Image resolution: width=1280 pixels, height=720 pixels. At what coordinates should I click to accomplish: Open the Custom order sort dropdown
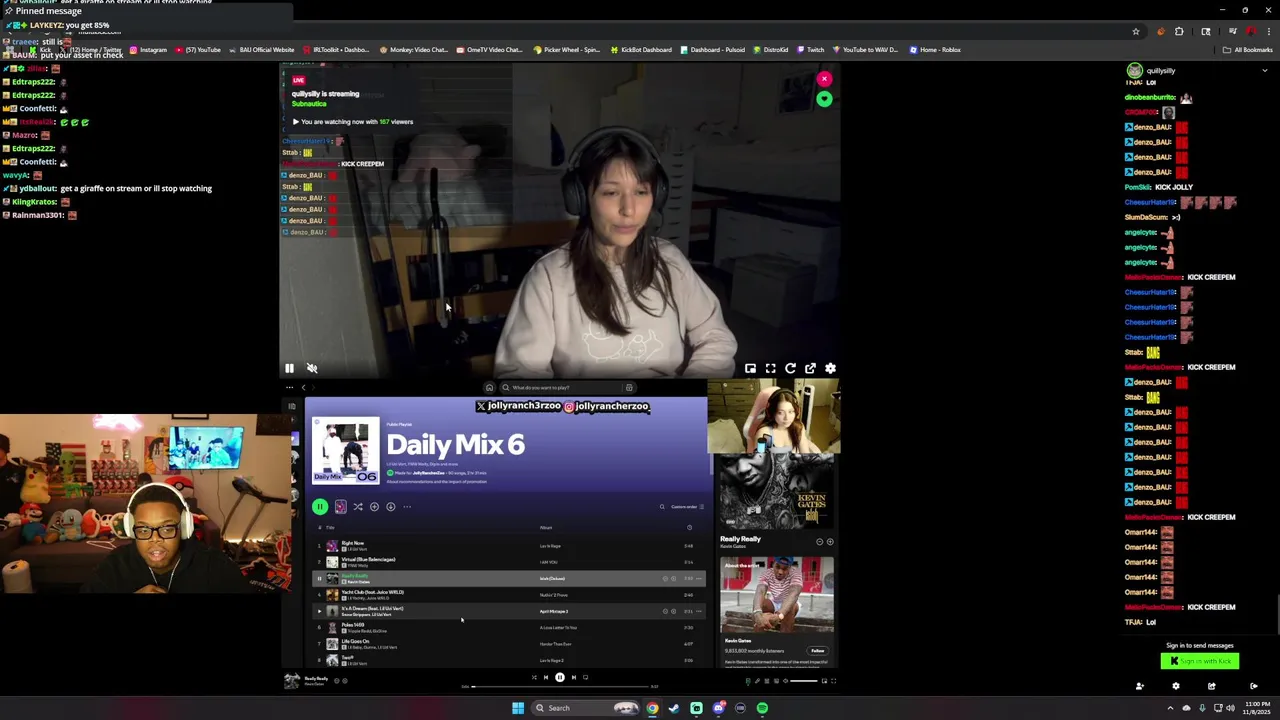tap(687, 507)
